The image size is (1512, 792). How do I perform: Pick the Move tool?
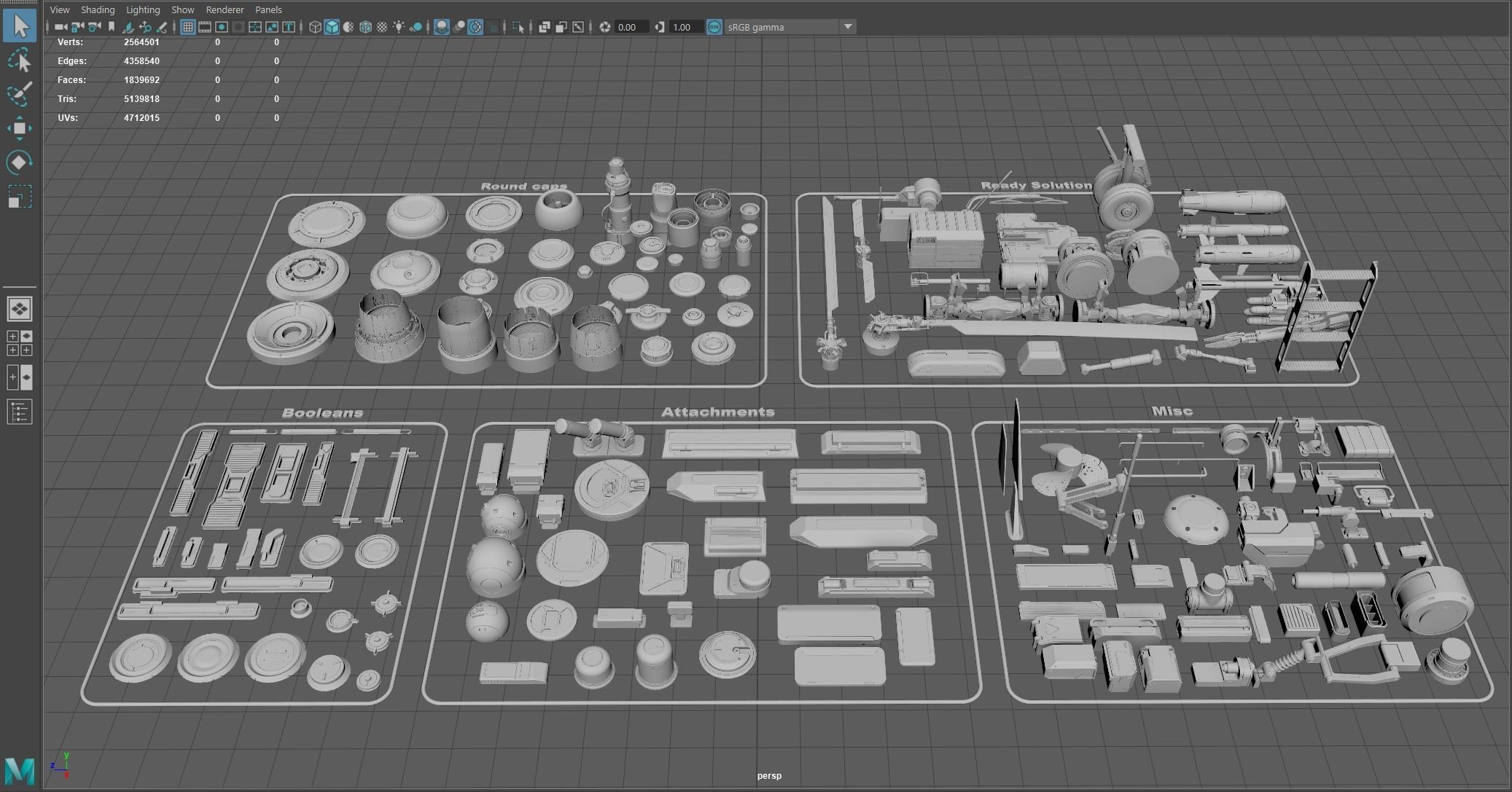tap(20, 128)
